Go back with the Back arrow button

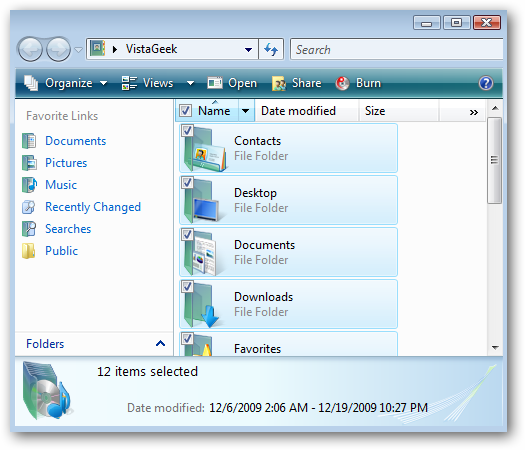pyautogui.click(x=30, y=50)
